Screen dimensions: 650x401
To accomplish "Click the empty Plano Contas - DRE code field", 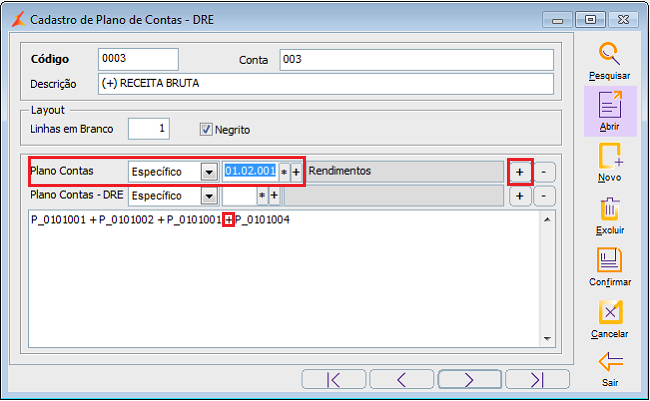I will (x=239, y=196).
